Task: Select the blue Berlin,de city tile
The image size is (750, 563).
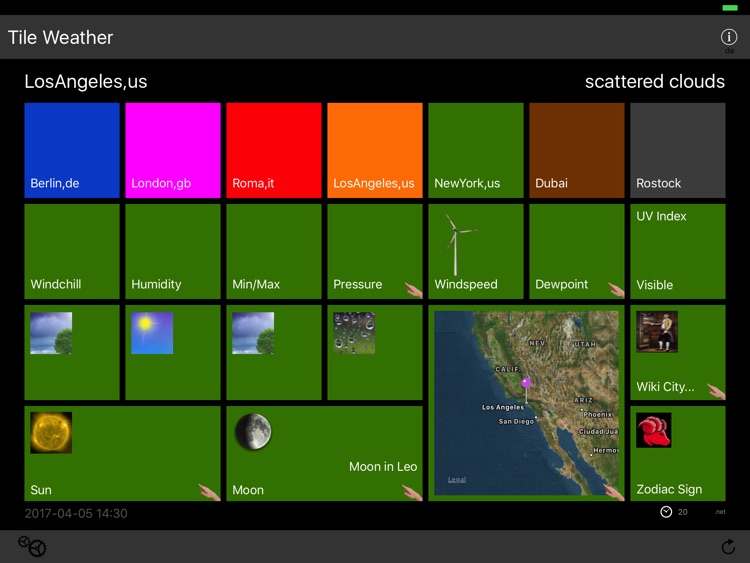Action: tap(72, 150)
